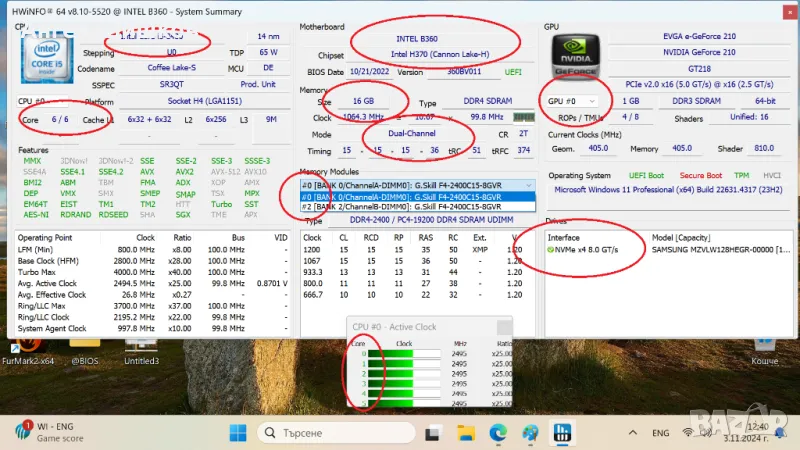800x450 pixels.
Task: Open the WI - ENG Game score widget
Action: coord(50,432)
